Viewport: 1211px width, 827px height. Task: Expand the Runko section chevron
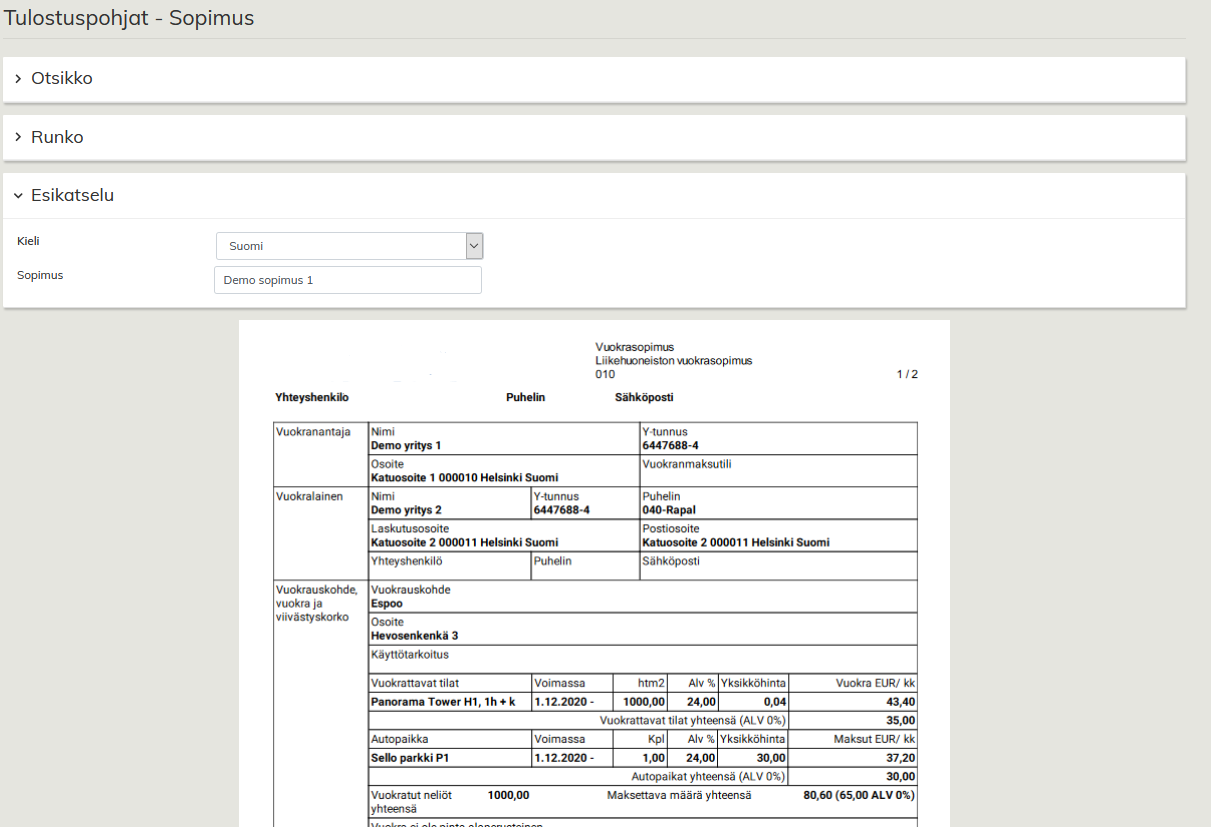click(18, 137)
